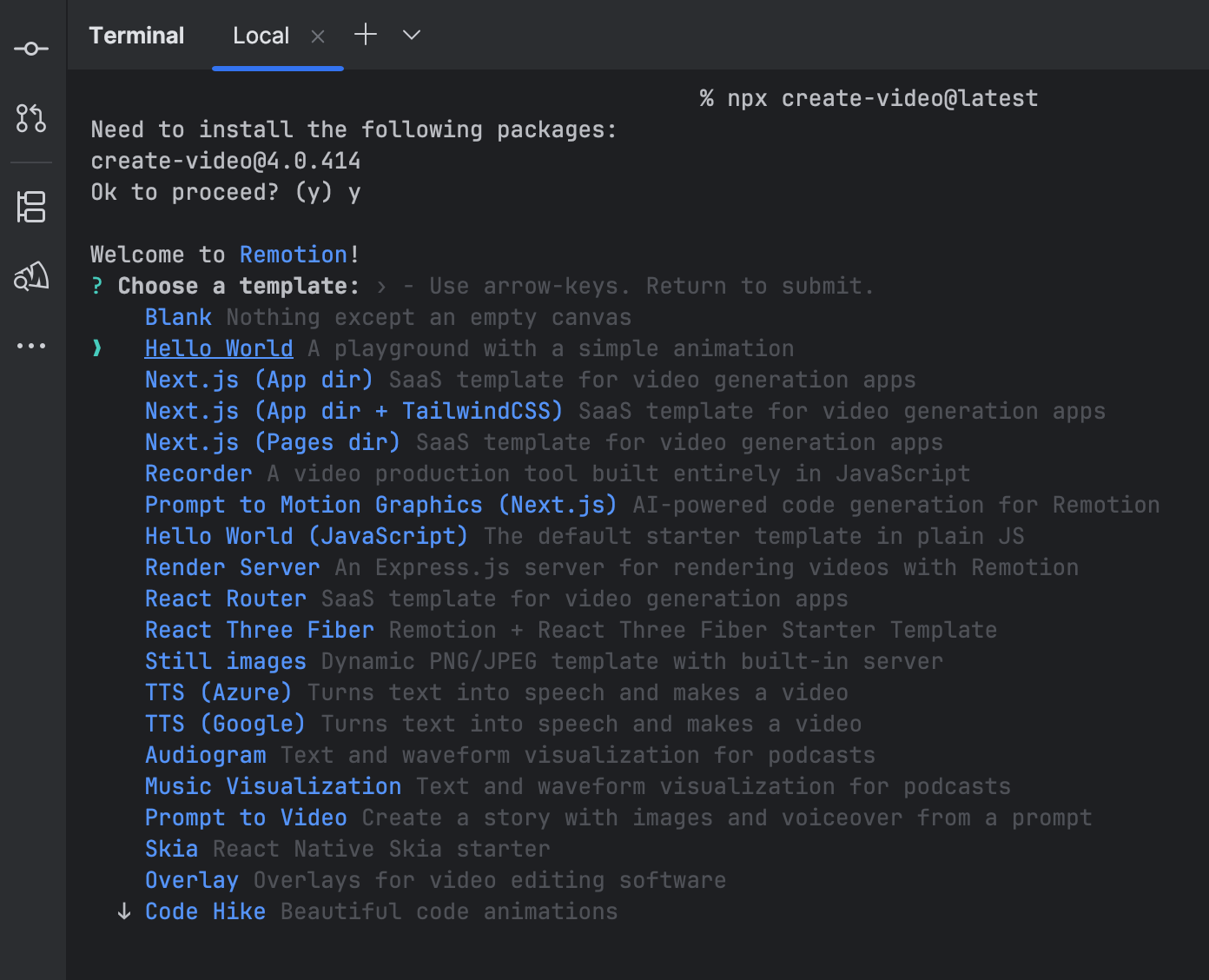The width and height of the screenshot is (1209, 980).
Task: Open the Structure tool window icon
Action: (31, 207)
